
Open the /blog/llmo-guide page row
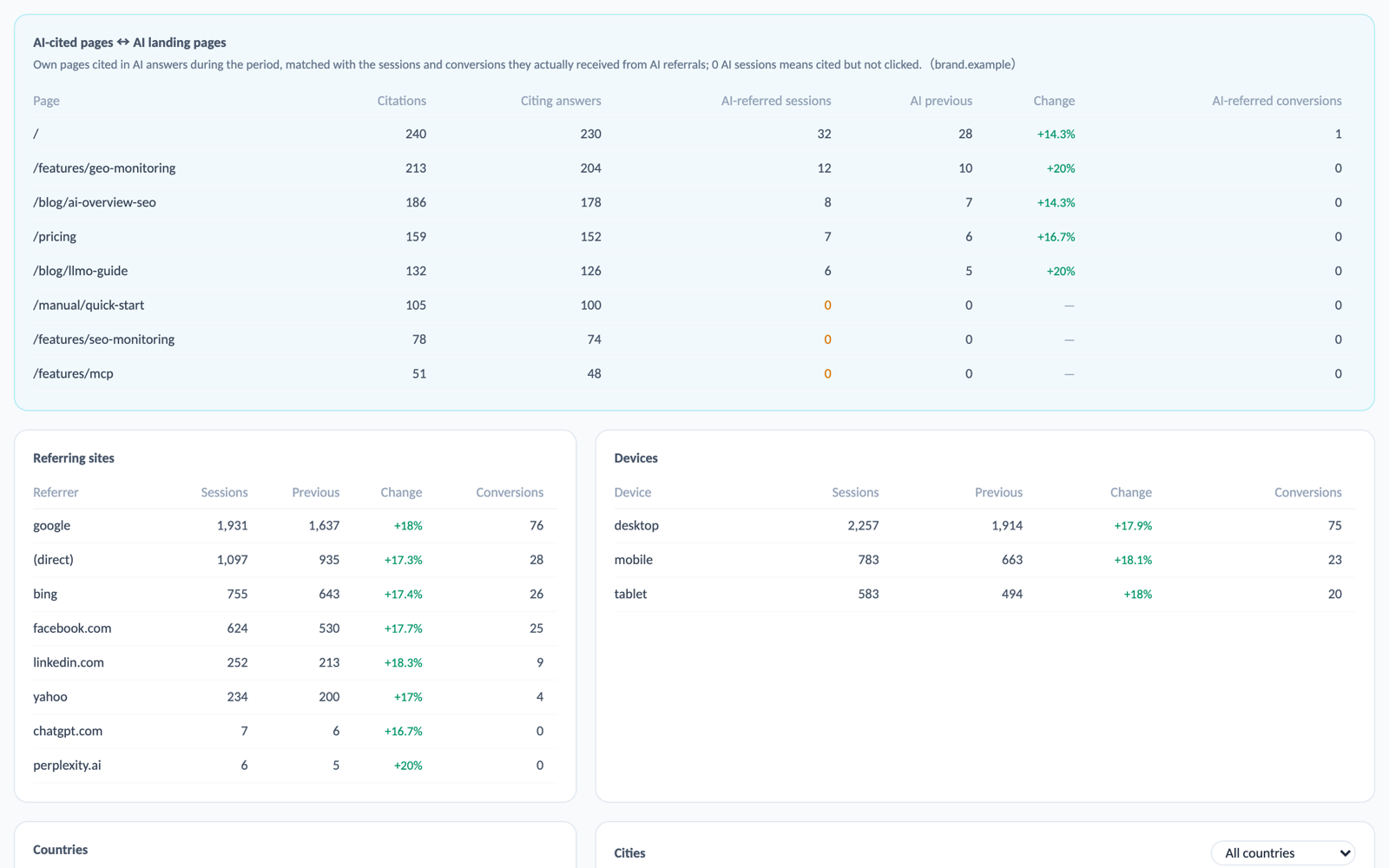[694, 271]
